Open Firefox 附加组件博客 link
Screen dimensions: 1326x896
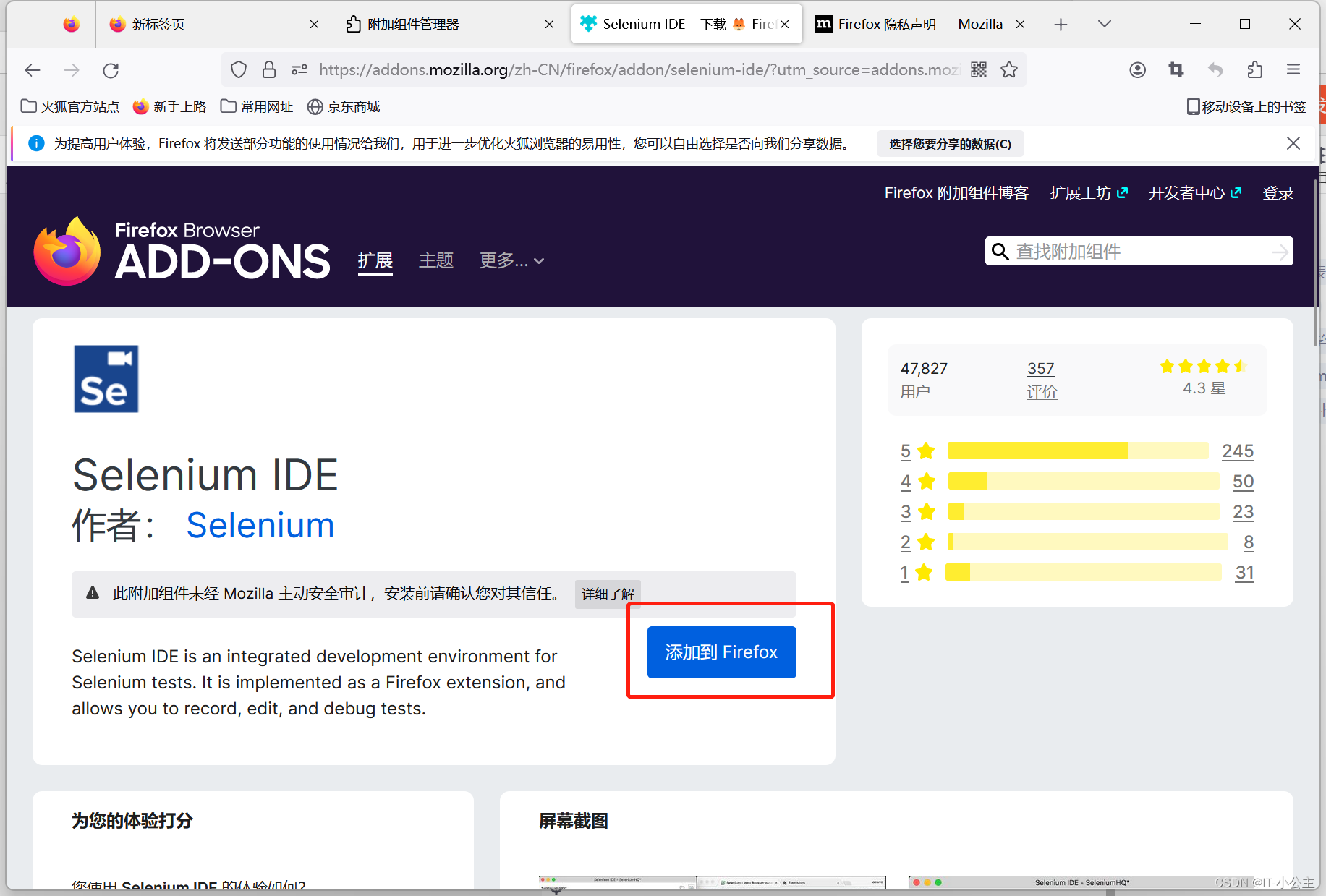[956, 193]
